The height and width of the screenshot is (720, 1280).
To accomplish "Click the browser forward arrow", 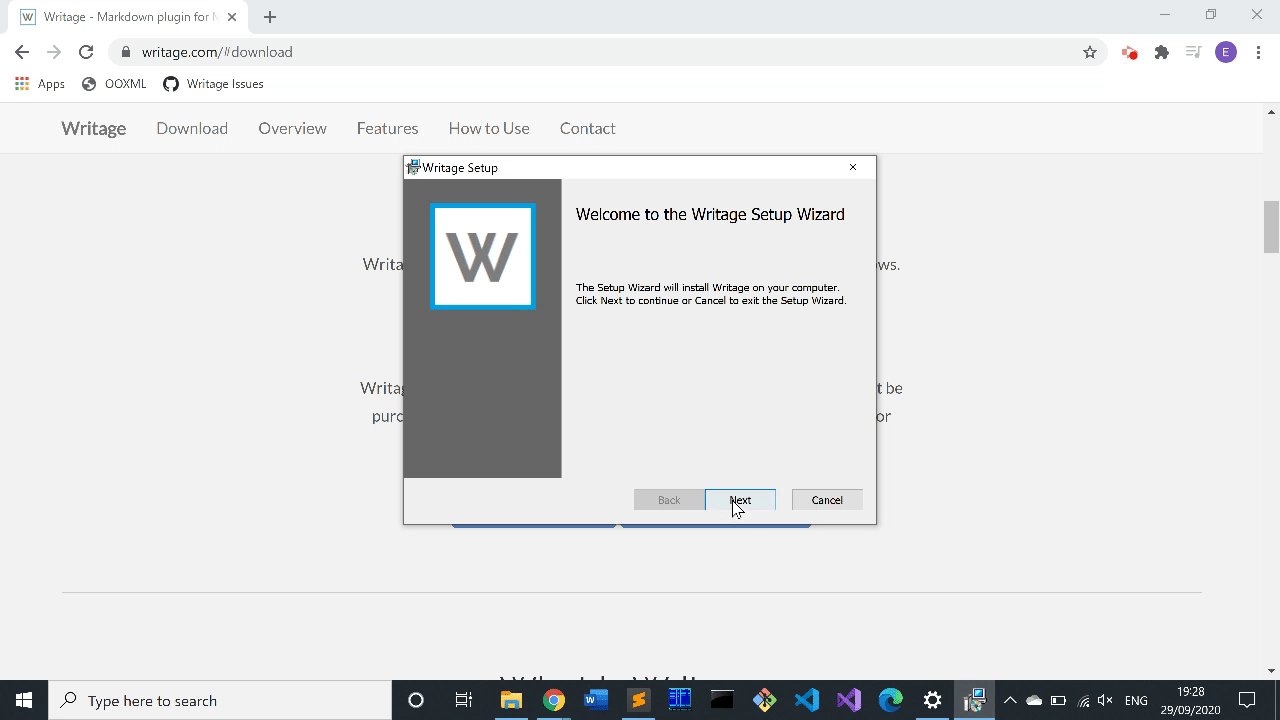I will pos(54,52).
